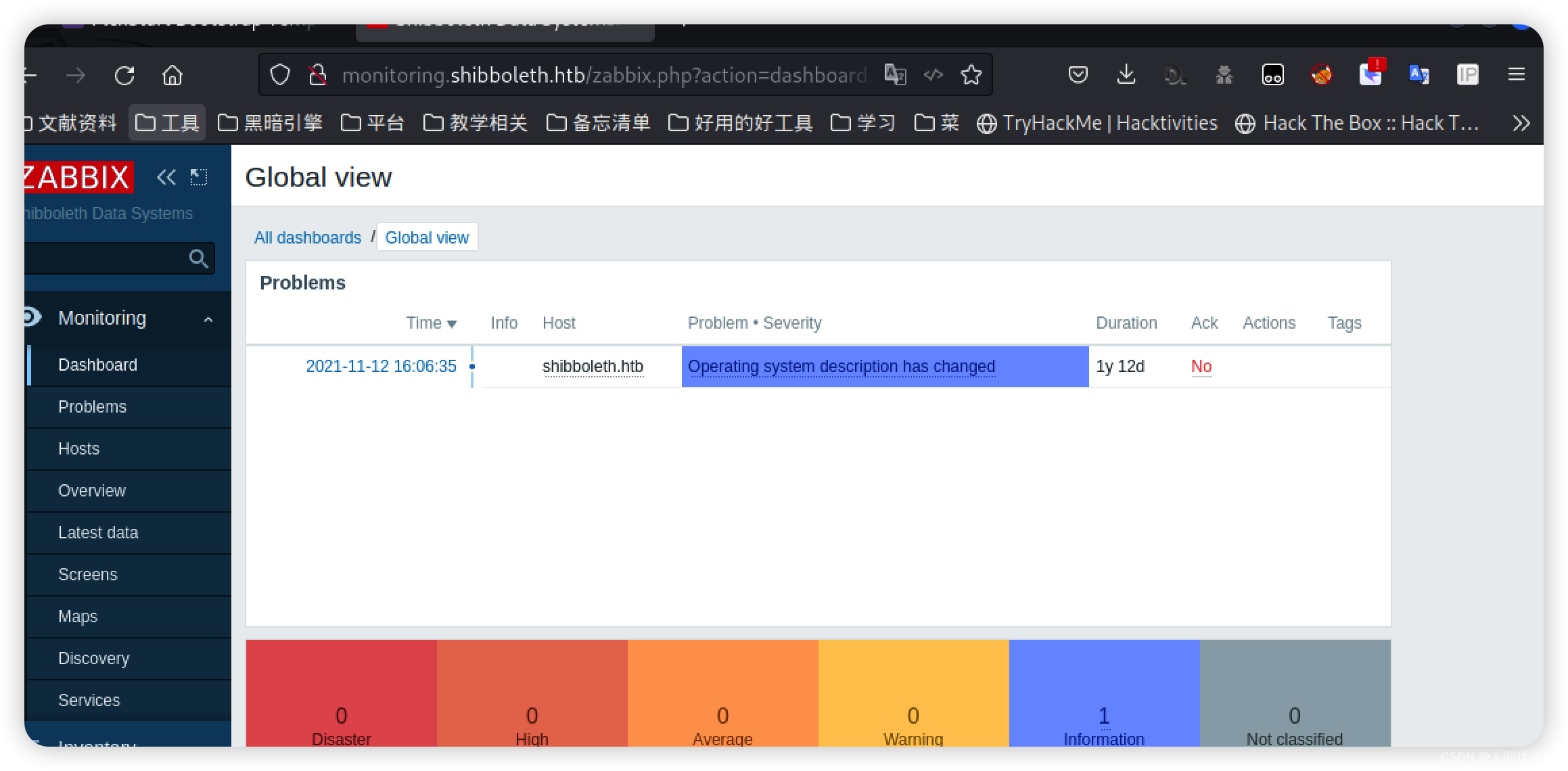Click the problem row timestamp field
Screen dimensions: 1568x771
click(x=381, y=366)
